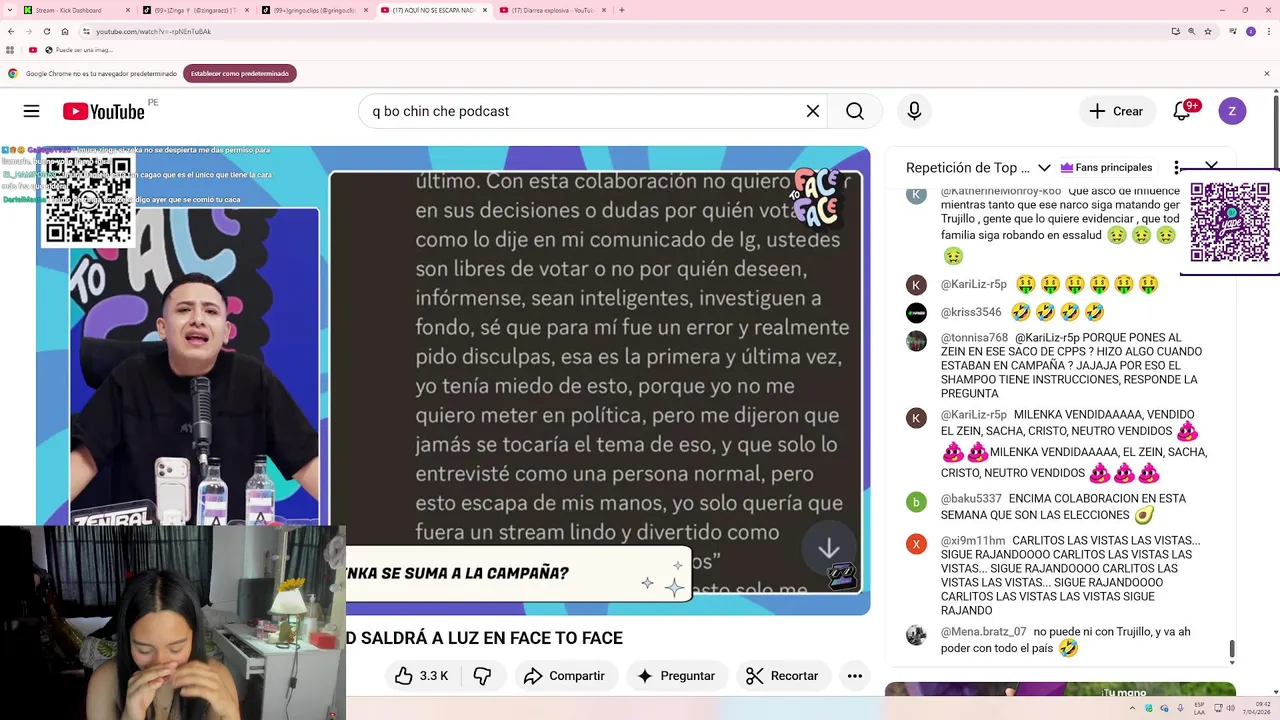1280x720 pixels.
Task: Open the YouTube bookmark favicon
Action: click(33, 50)
